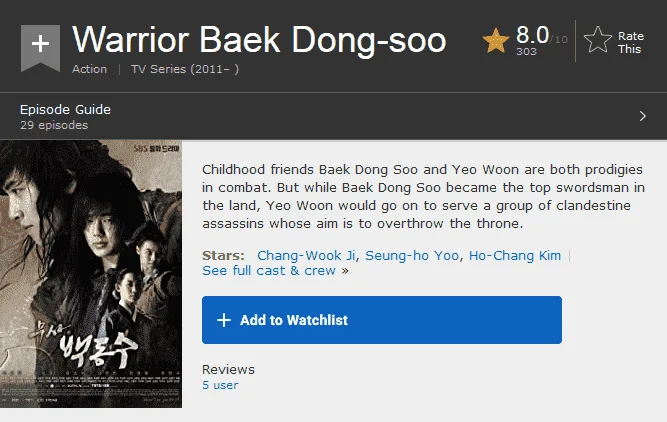Open Seung-ho Yoo's actor page
Viewport: 667px width, 422px height.
tap(412, 255)
